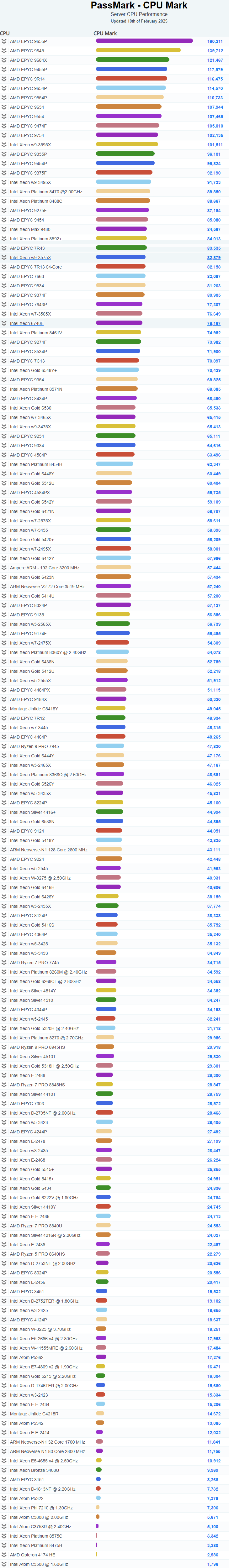The image size is (229, 1568).
Task: Click the purple bar for AMD EPYC 9655P
Action: (x=144, y=41)
